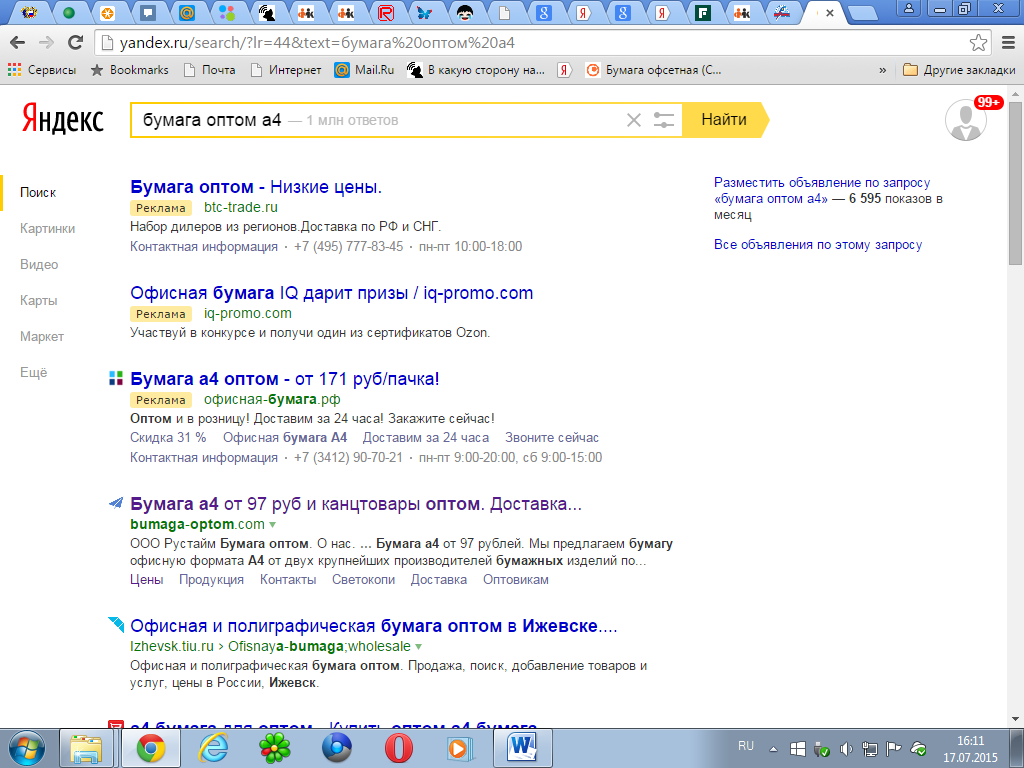Open 'Офисная бумага IQ дарит призы' result
This screenshot has width=1024, height=768.
point(332,293)
